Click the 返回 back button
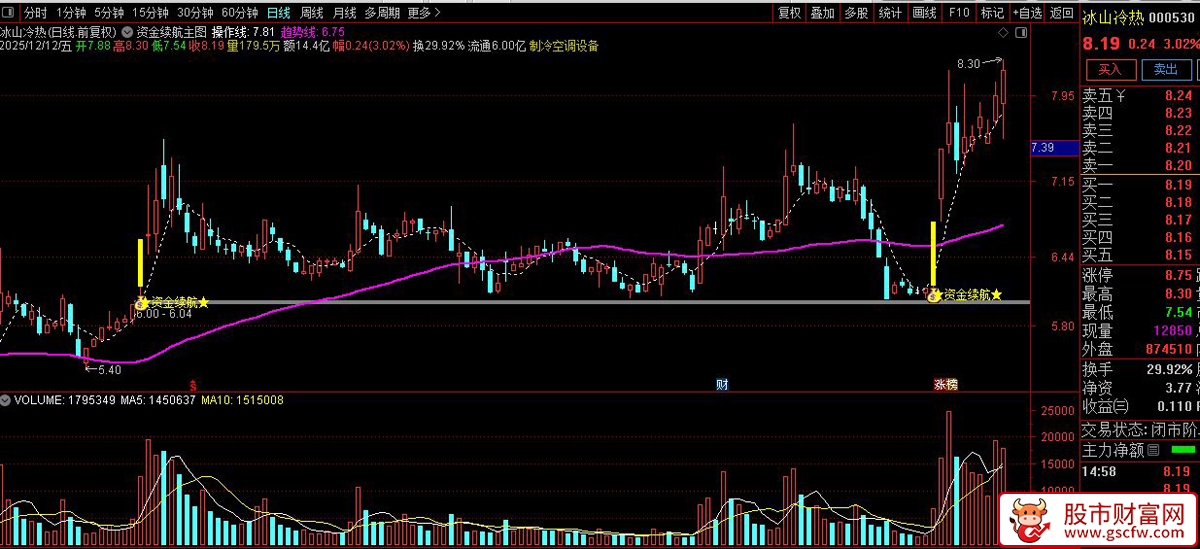 pyautogui.click(x=1061, y=13)
